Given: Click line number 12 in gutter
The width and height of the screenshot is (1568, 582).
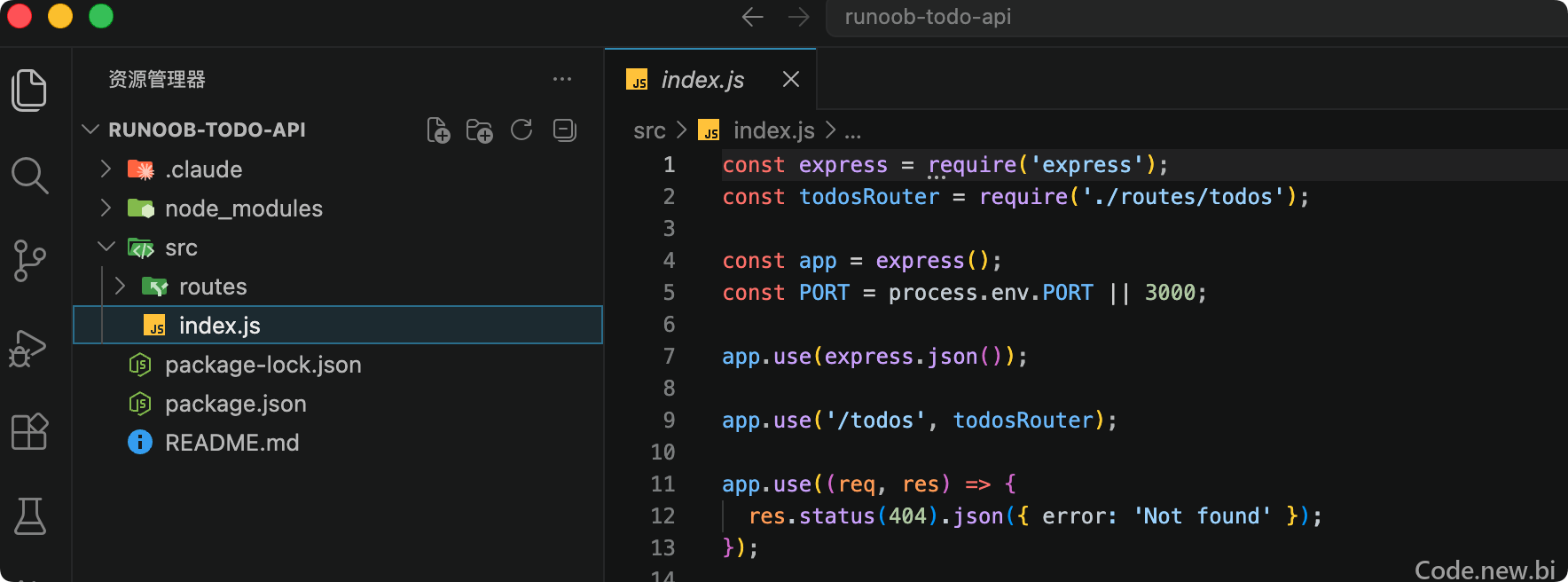Looking at the screenshot, I should (x=662, y=516).
